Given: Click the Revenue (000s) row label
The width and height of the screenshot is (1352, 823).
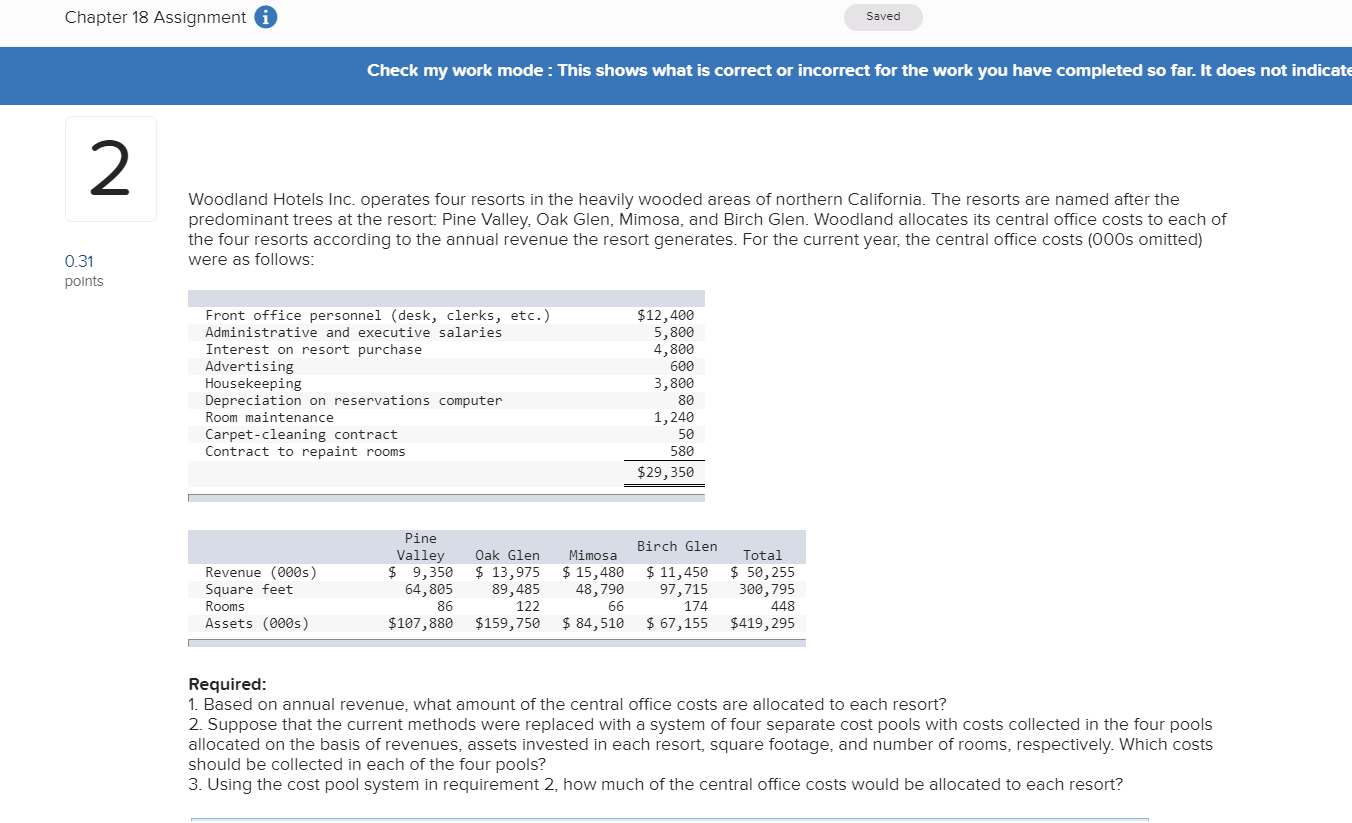Looking at the screenshot, I should point(261,572).
